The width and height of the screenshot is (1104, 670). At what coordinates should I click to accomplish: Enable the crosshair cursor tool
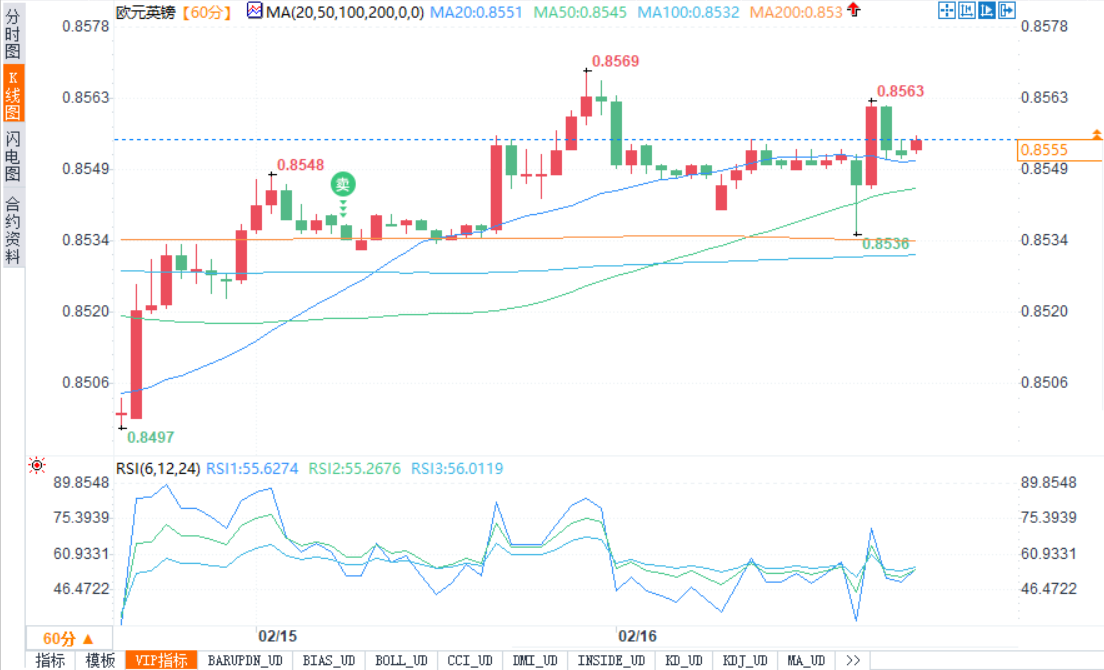pyautogui.click(x=947, y=10)
